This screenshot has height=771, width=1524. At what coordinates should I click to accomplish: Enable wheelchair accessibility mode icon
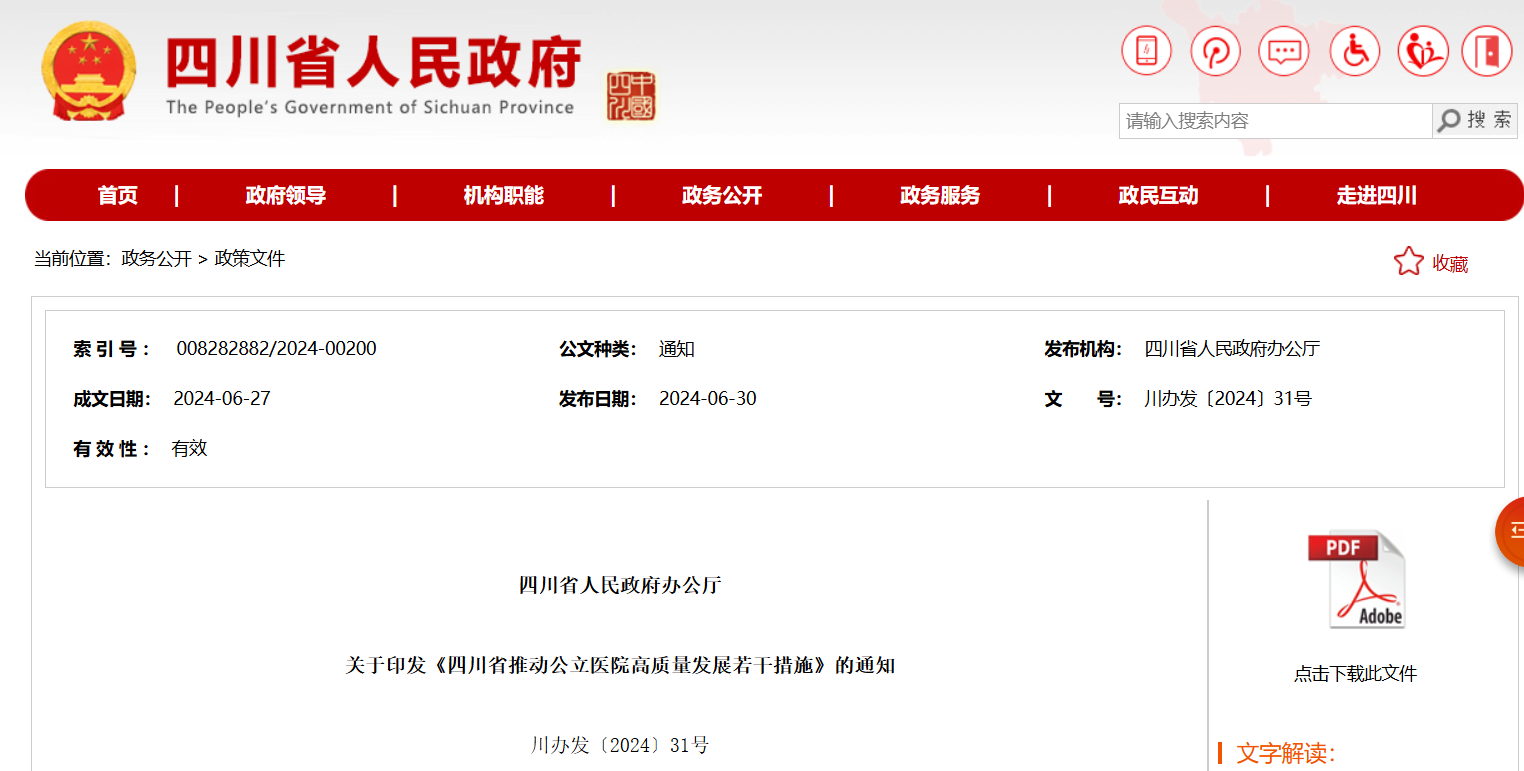(1354, 51)
